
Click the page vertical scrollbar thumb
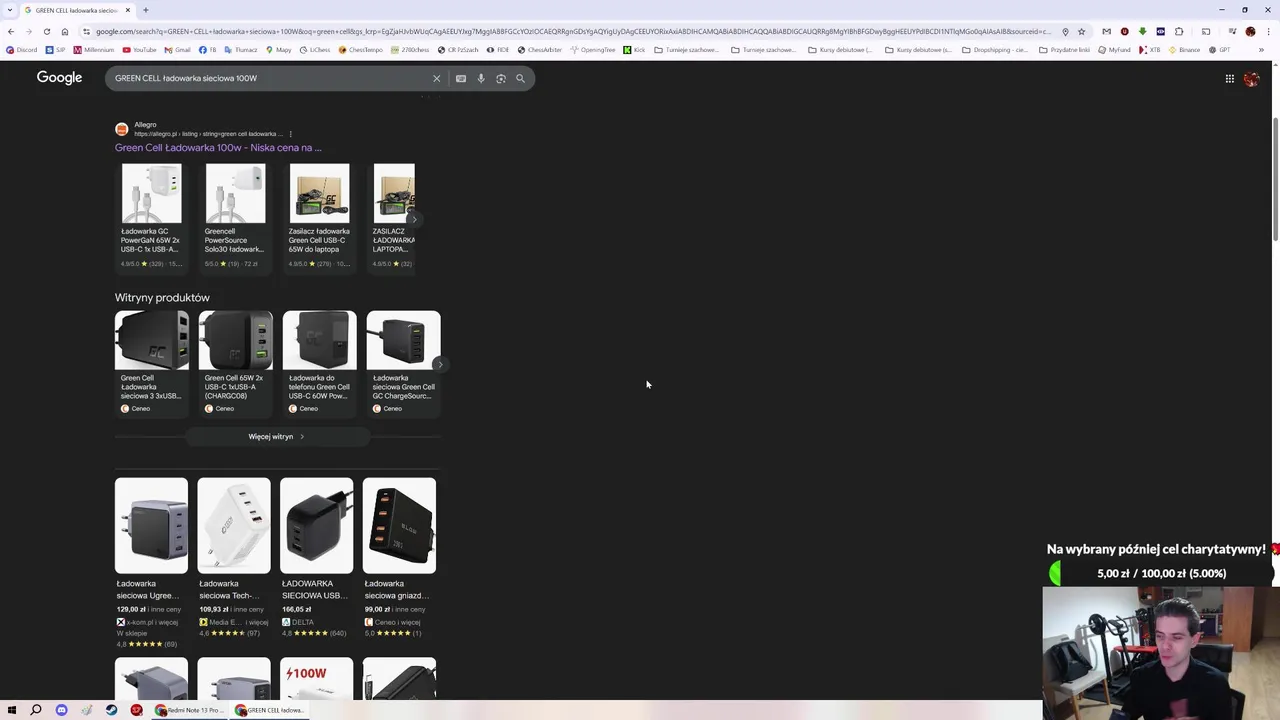coord(1275,178)
